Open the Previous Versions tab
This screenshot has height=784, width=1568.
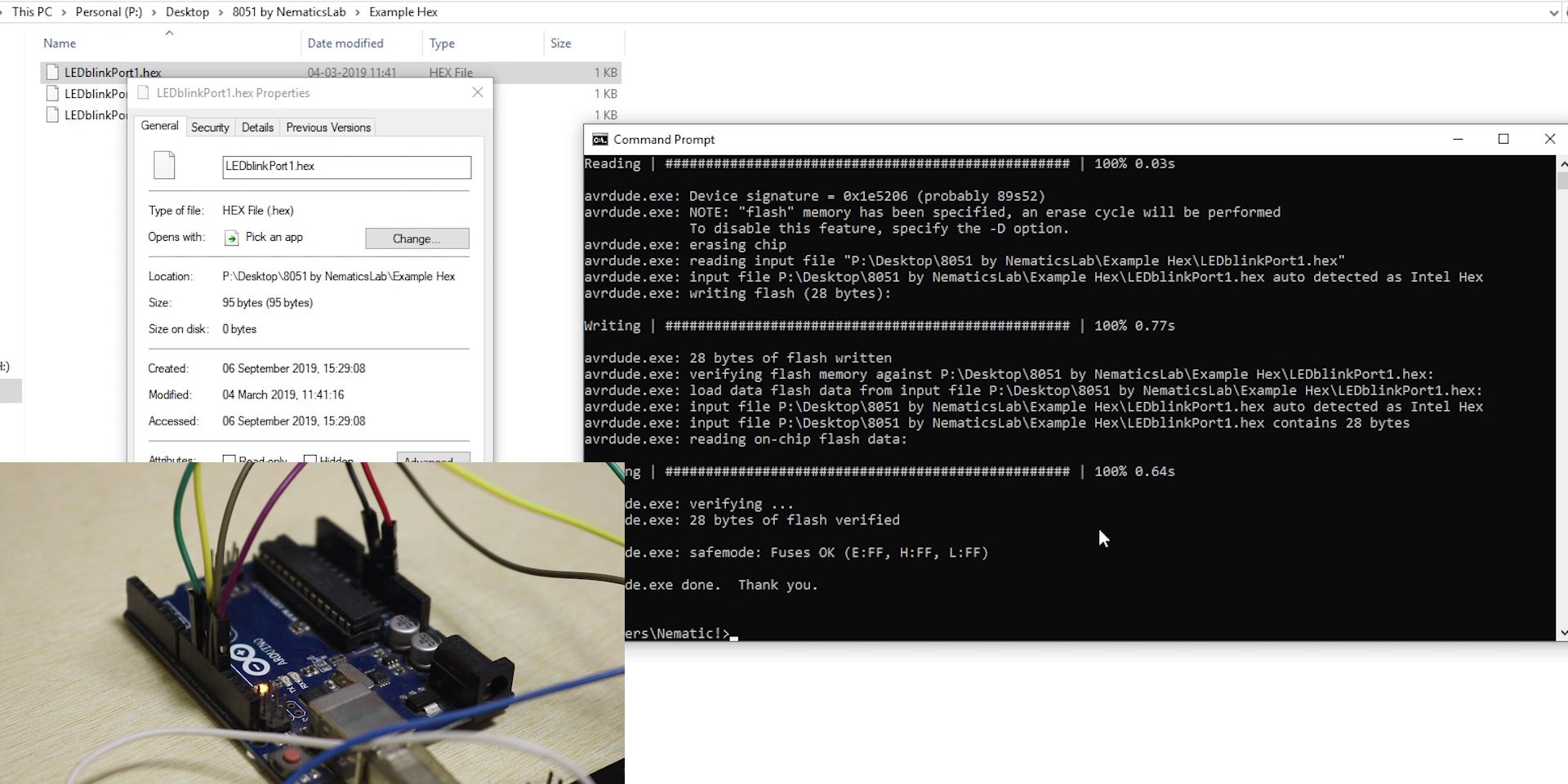327,127
